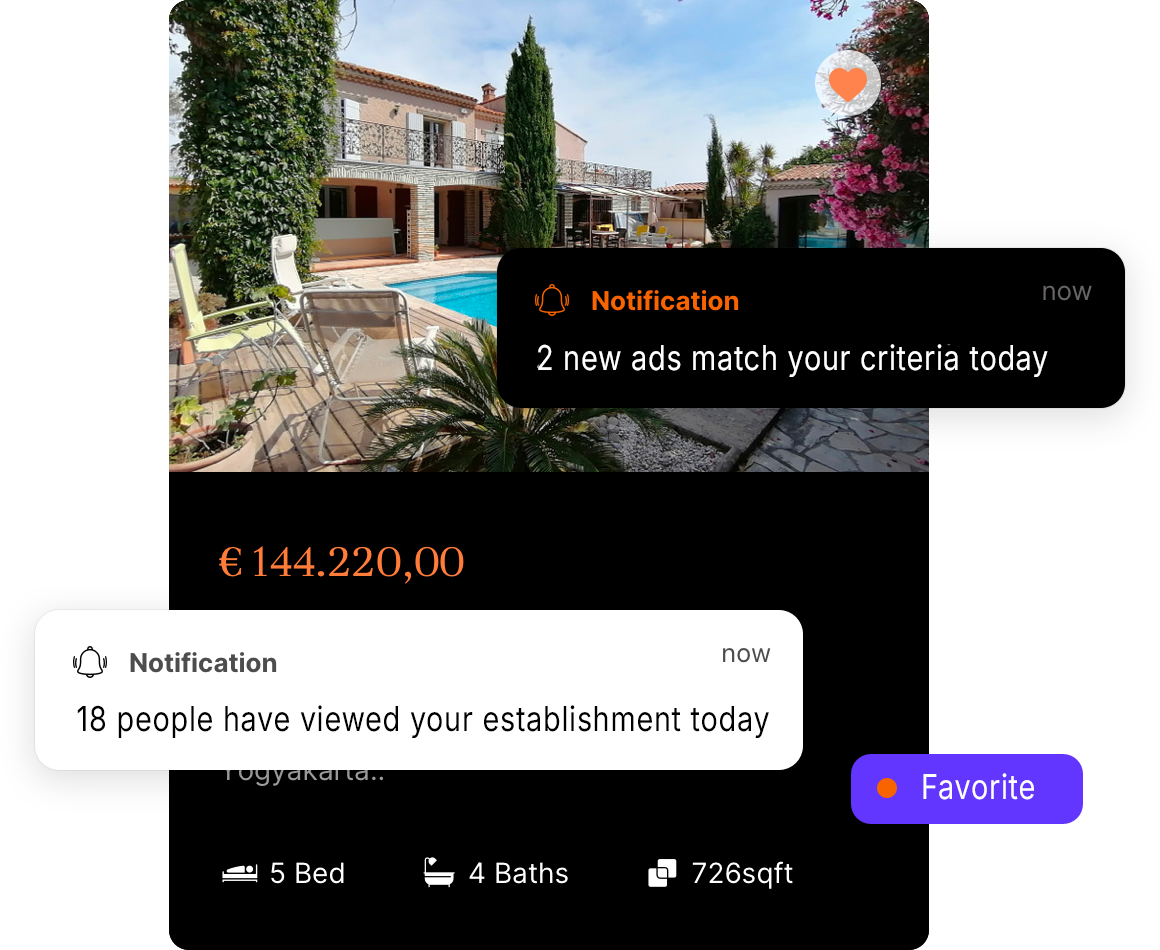Viewport: 1160px width, 950px height.
Task: Toggle the heart favorite icon on photo
Action: point(848,83)
